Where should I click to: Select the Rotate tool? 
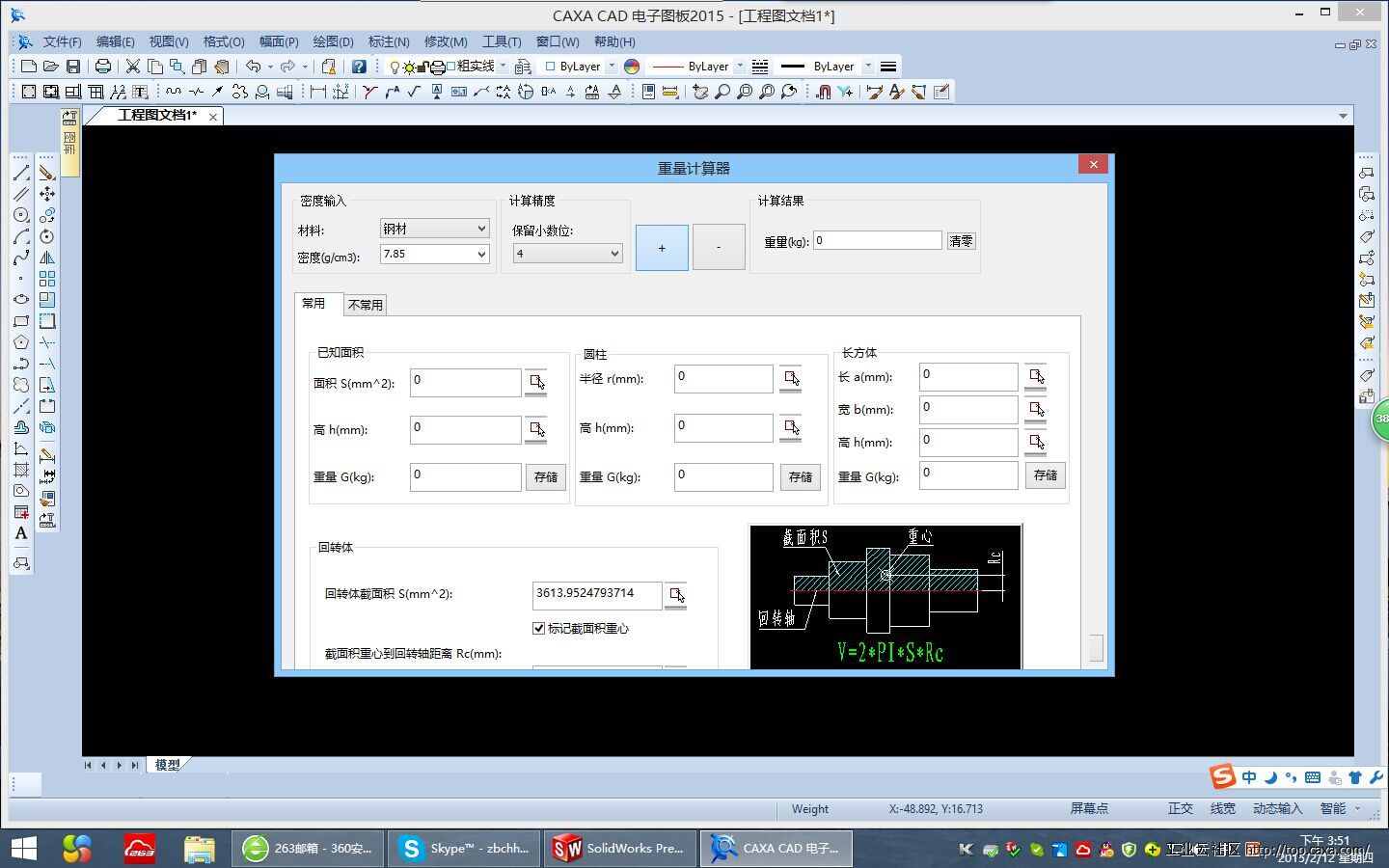(47, 236)
